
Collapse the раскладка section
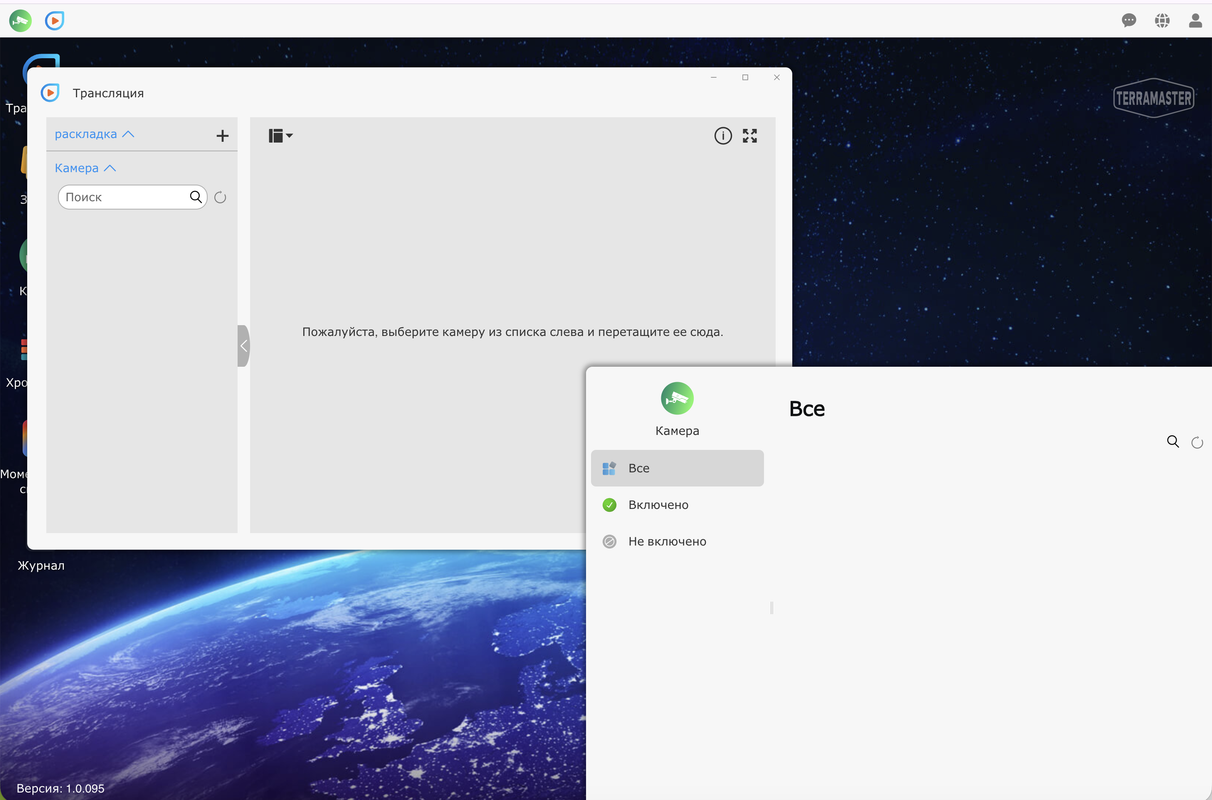point(94,134)
